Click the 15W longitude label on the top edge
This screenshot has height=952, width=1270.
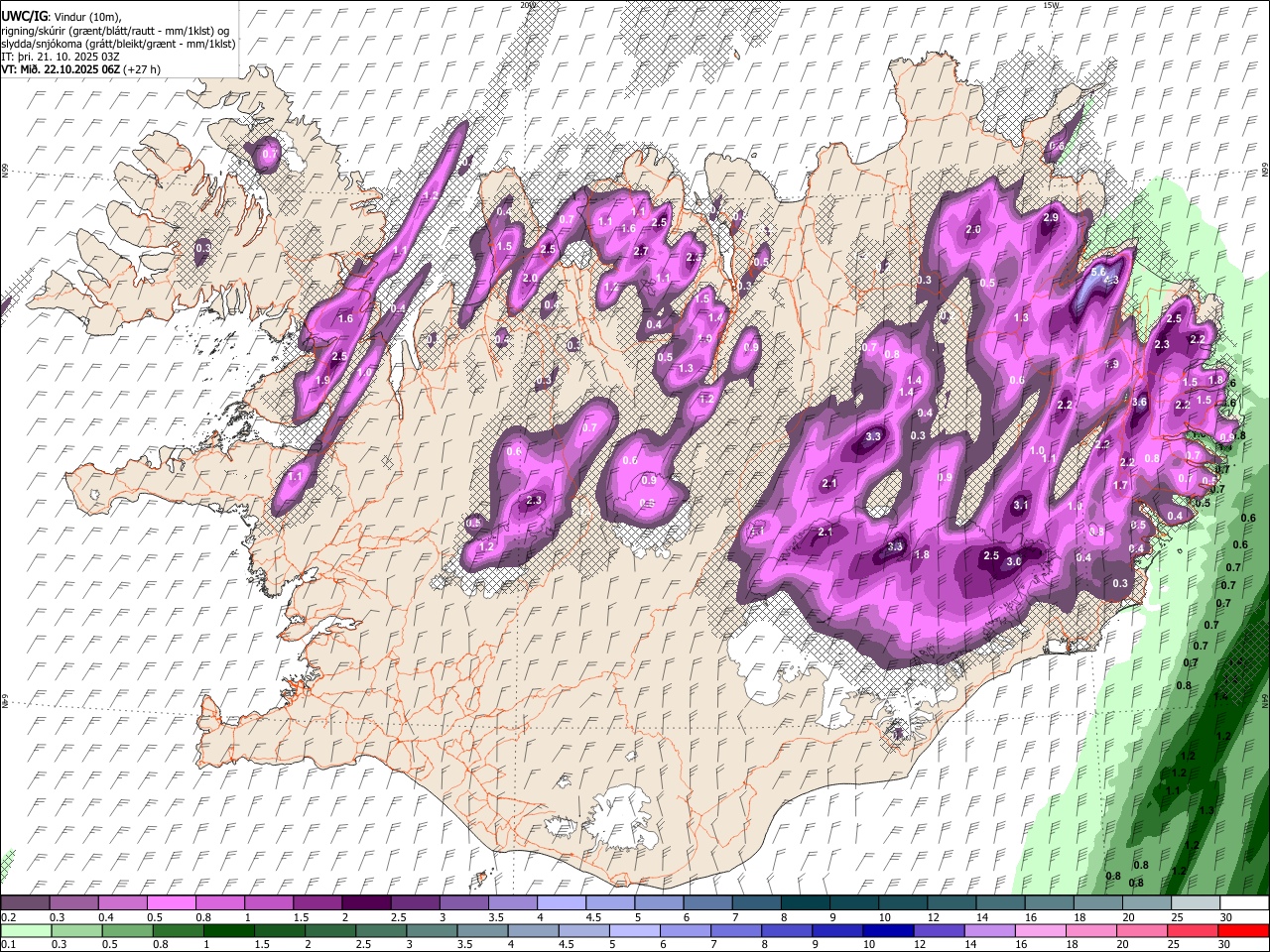pyautogui.click(x=1052, y=5)
